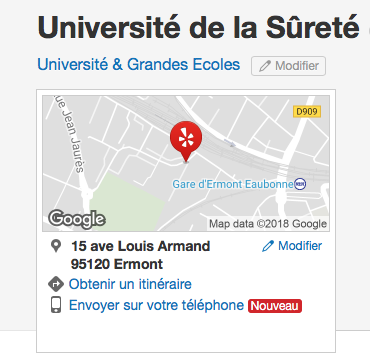Image resolution: width=370 pixels, height=360 pixels.
Task: Click the D909 road badge
Action: (x=307, y=112)
